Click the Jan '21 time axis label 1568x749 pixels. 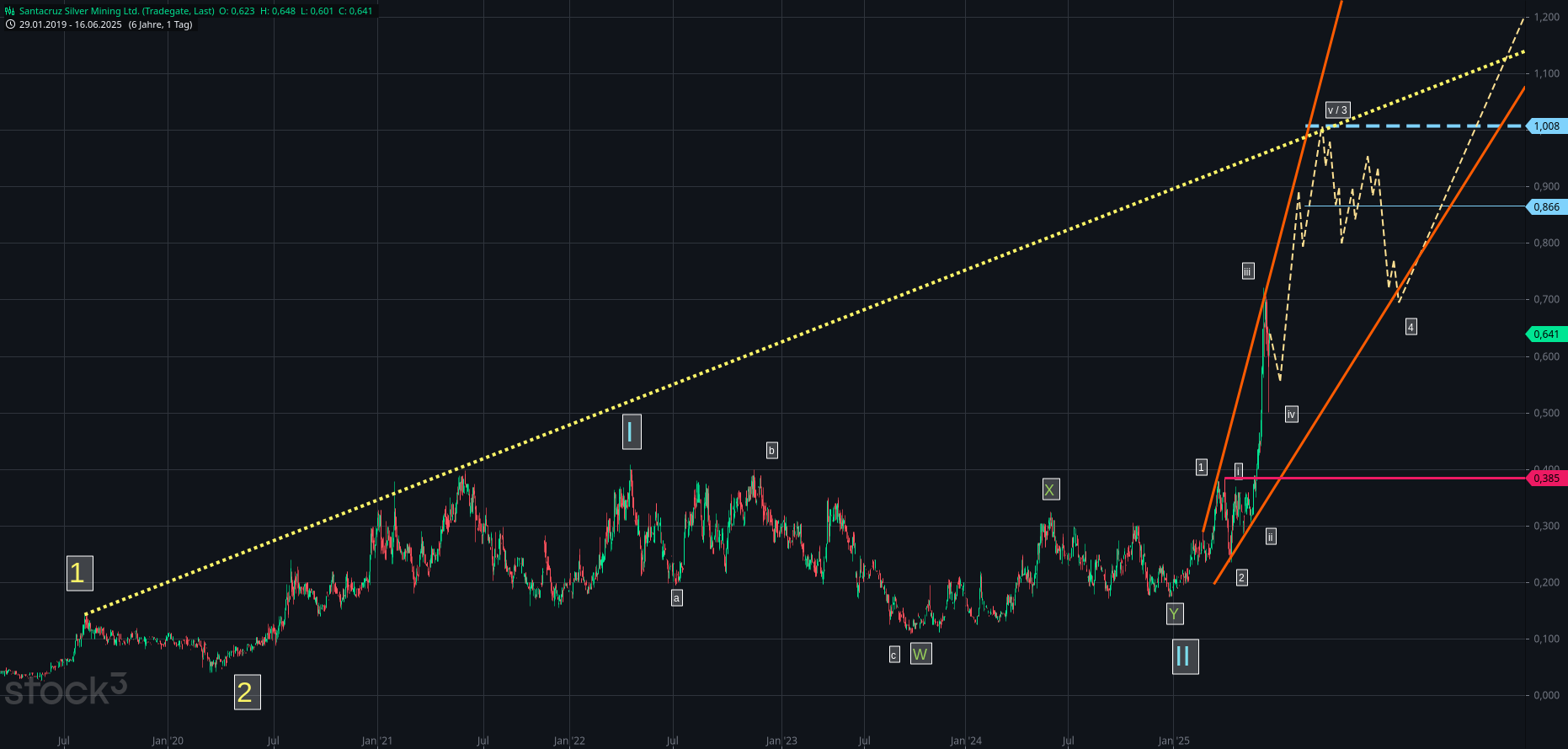pos(377,741)
